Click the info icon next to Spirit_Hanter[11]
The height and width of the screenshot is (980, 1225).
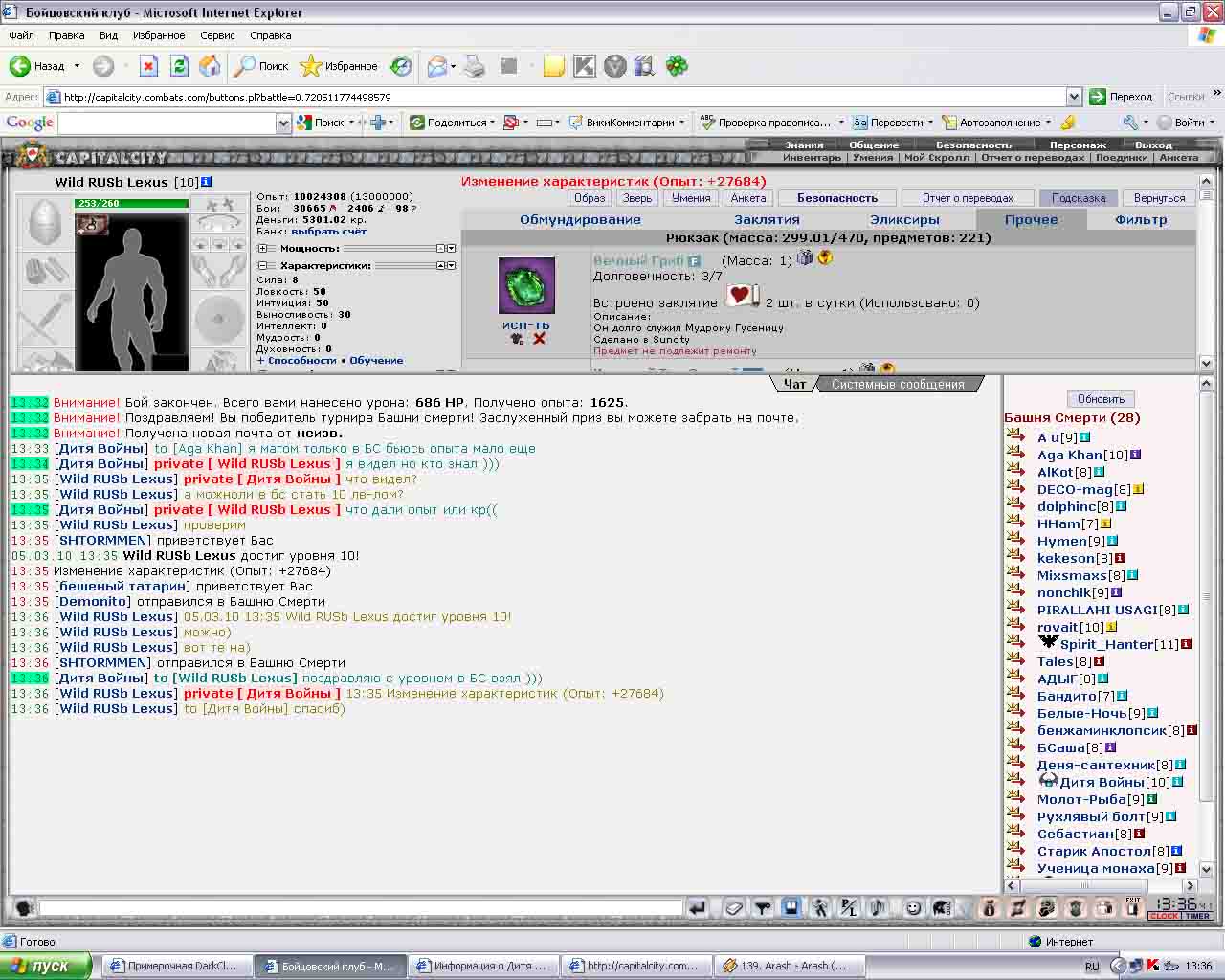1187,644
